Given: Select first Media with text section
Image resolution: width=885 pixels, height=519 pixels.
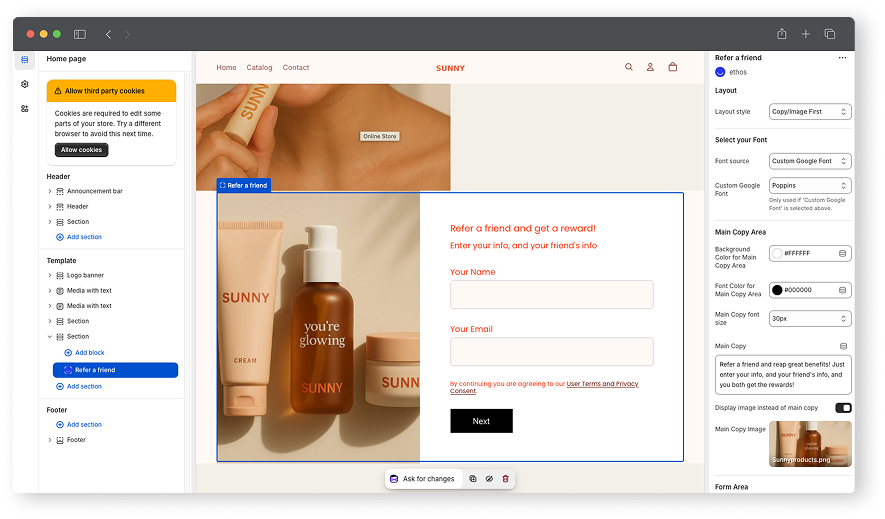Looking at the screenshot, I should click(x=89, y=291).
